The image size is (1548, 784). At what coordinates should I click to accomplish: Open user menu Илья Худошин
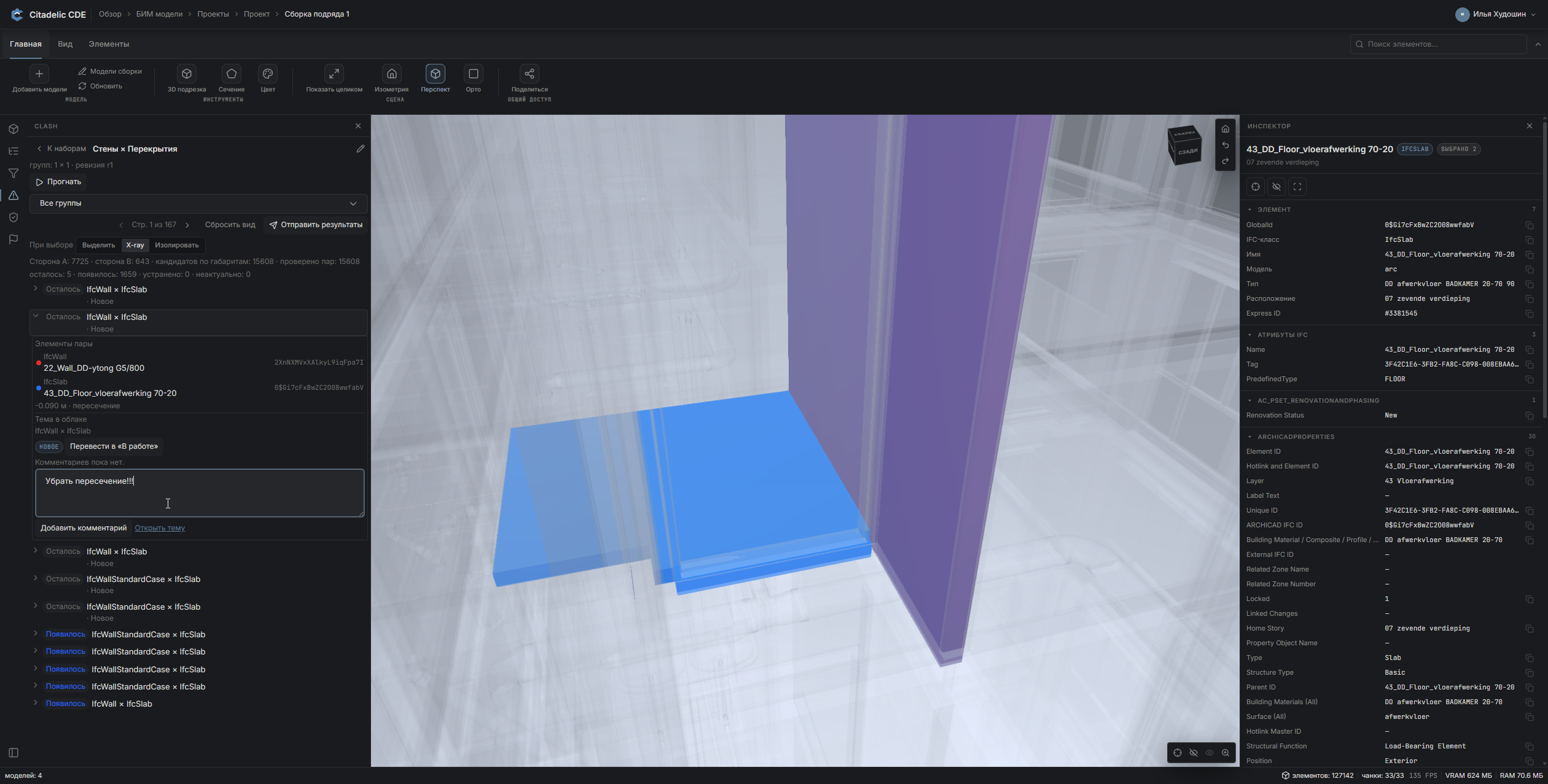pyautogui.click(x=1495, y=14)
